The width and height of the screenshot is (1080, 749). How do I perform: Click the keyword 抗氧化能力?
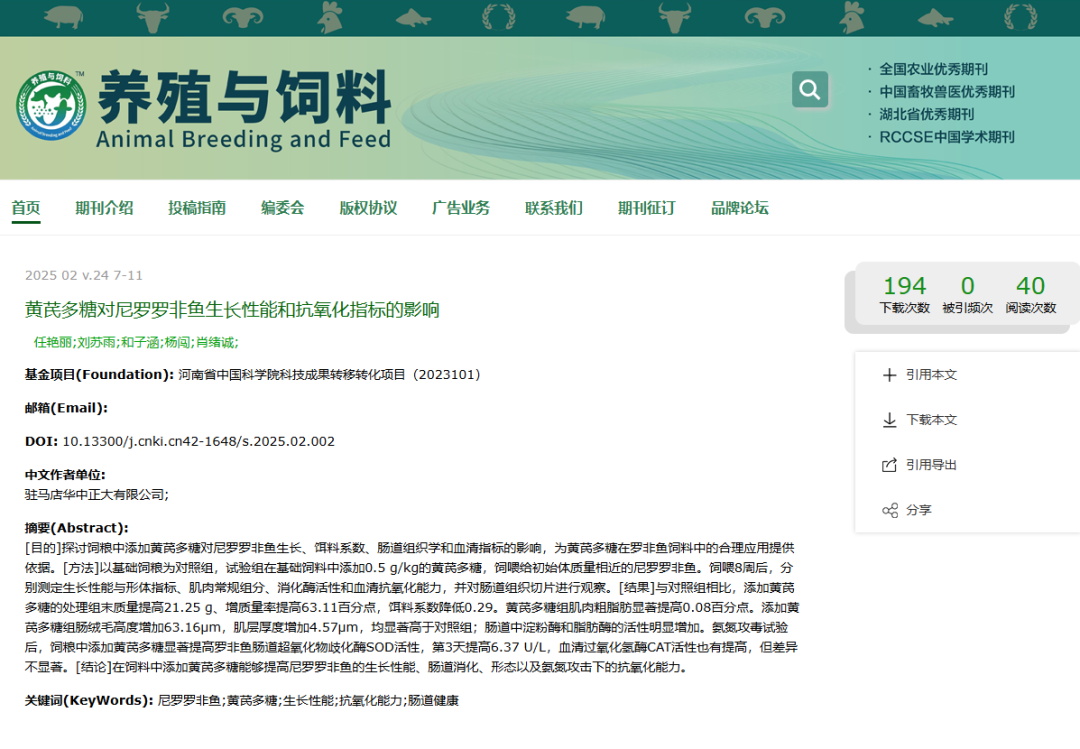coord(371,701)
